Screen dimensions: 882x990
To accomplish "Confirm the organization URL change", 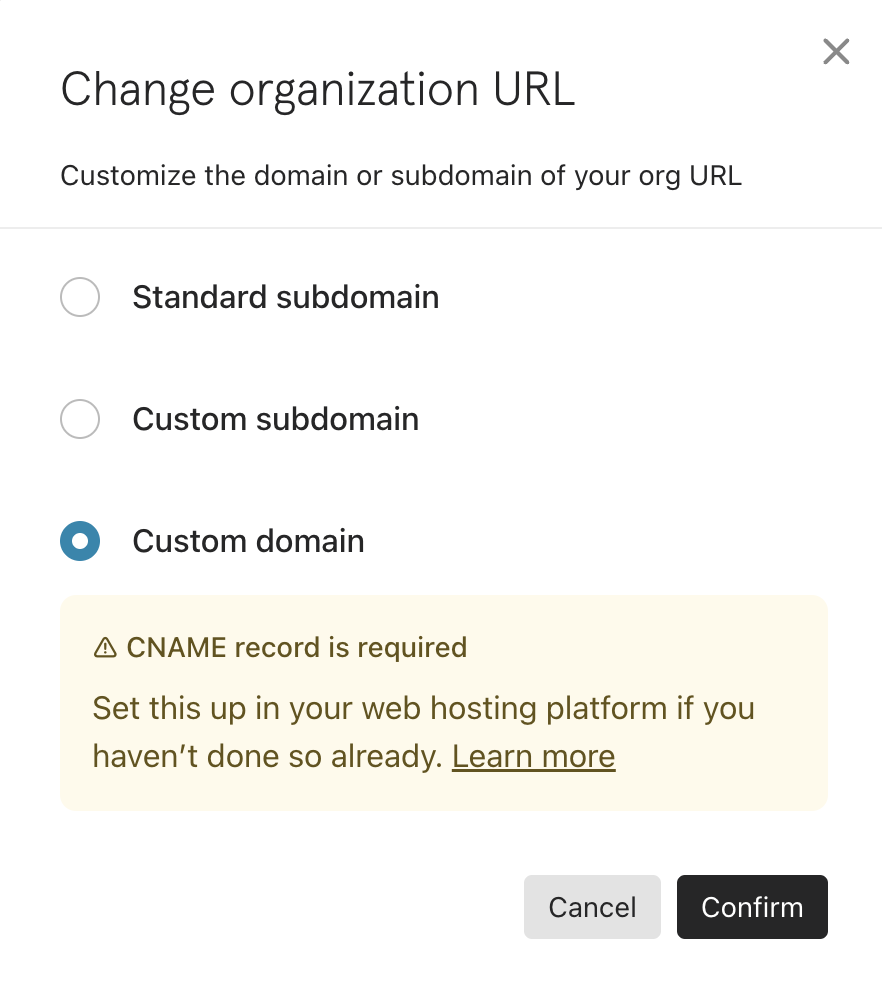I will tap(752, 907).
